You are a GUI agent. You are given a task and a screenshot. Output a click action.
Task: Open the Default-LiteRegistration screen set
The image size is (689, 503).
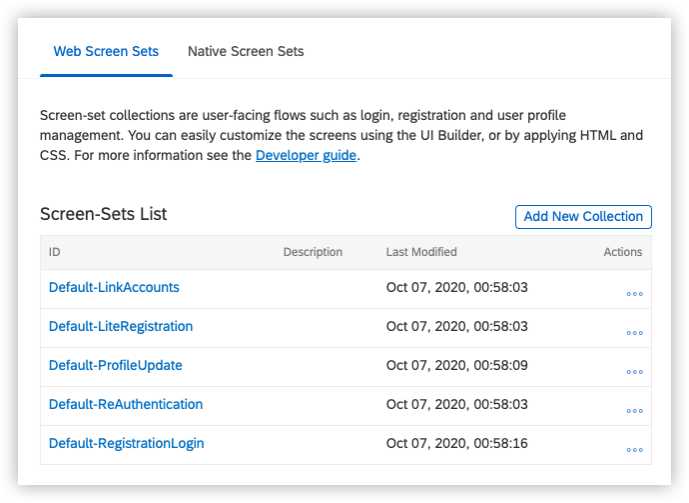tap(121, 326)
